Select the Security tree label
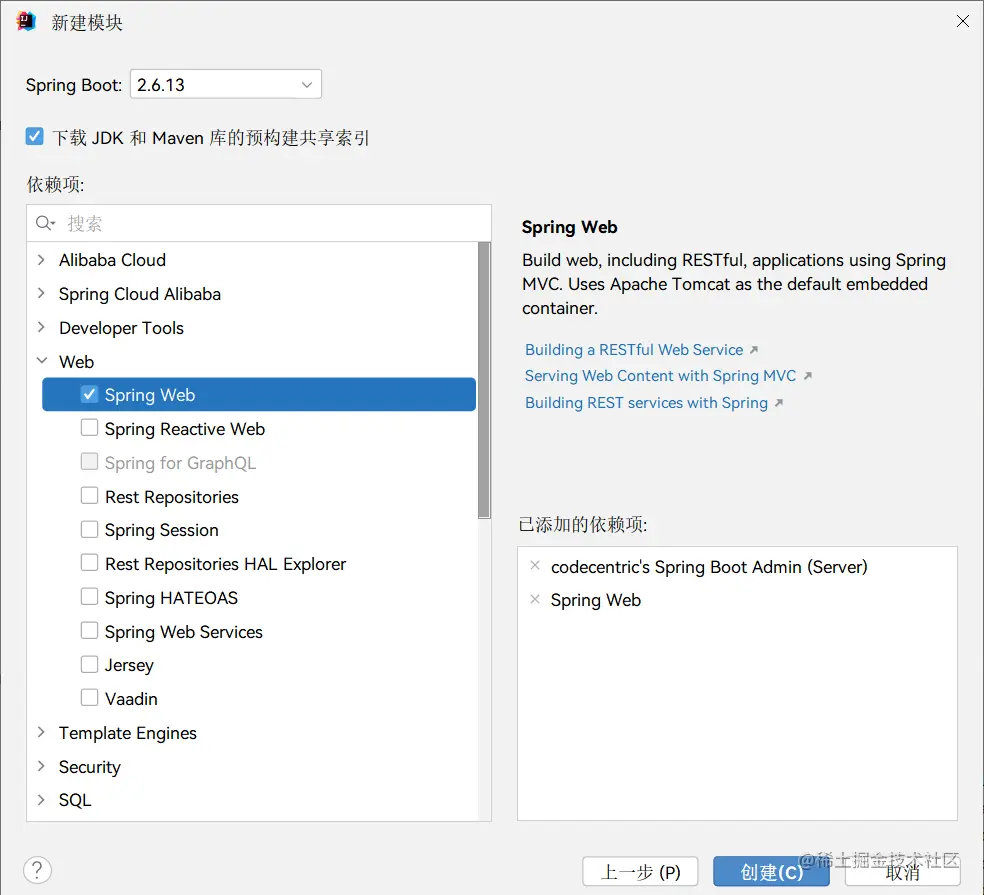Viewport: 984px width, 895px height. tap(90, 767)
